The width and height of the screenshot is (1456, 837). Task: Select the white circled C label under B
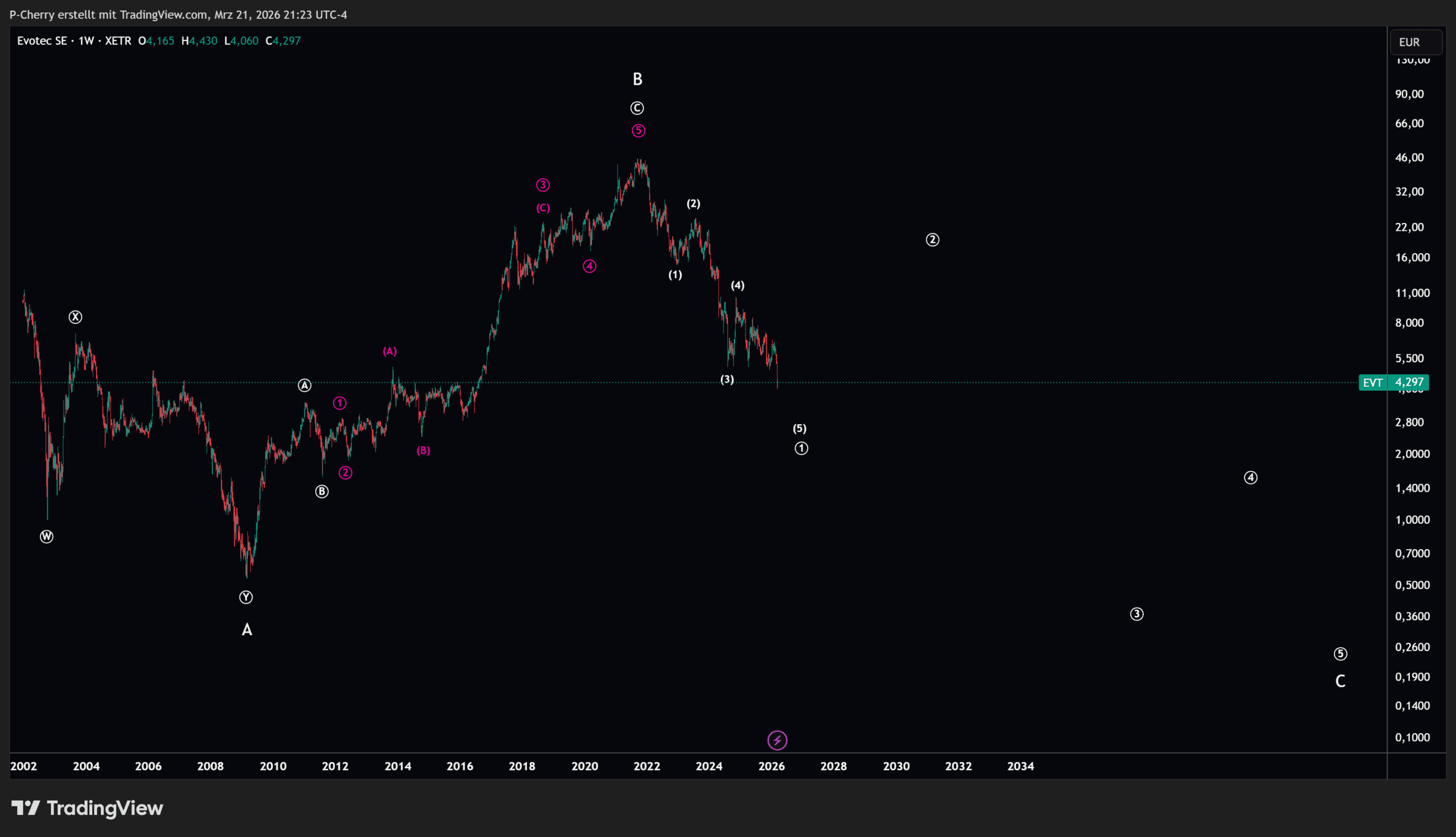tap(637, 108)
